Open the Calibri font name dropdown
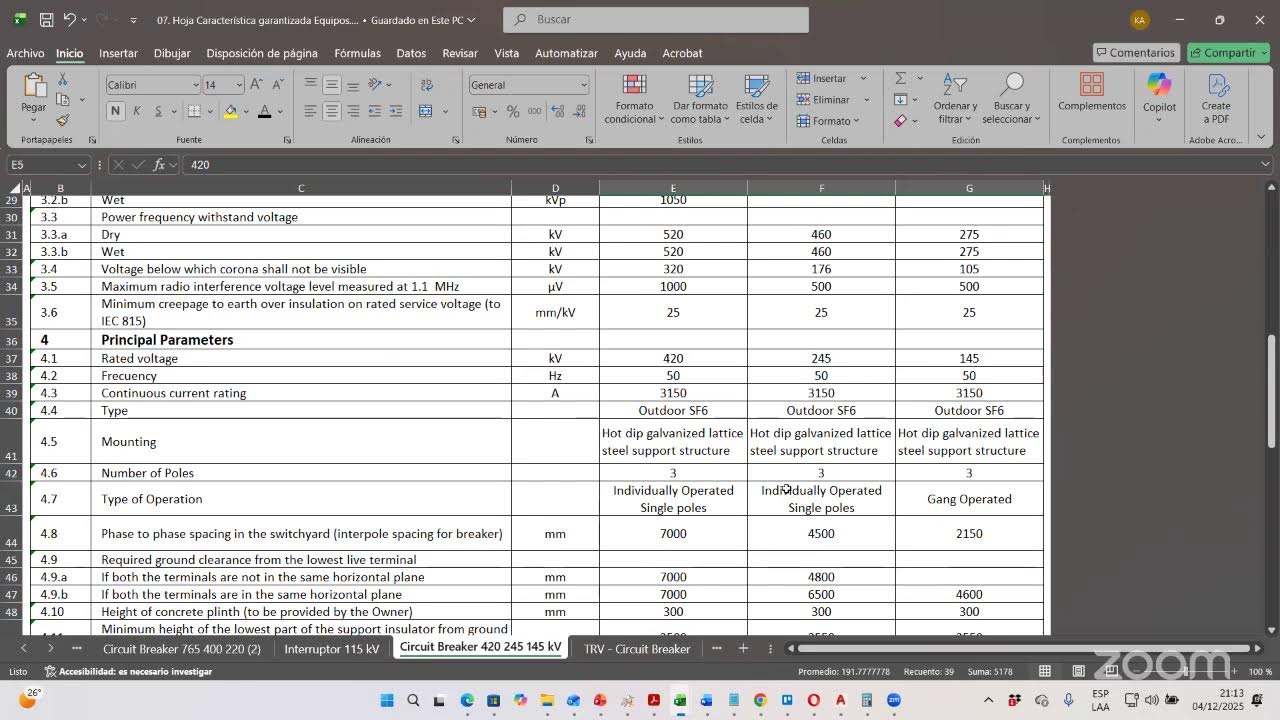1280x720 pixels. 195,85
